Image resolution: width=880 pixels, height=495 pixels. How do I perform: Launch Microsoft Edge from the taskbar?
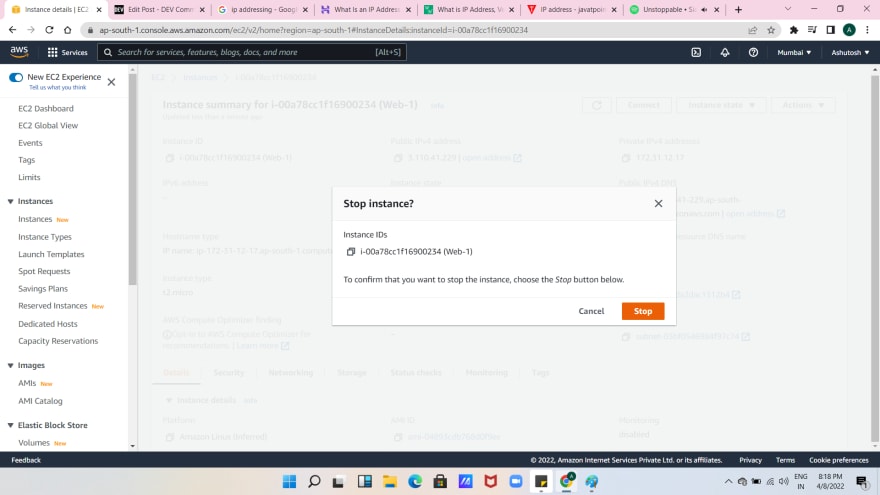pyautogui.click(x=415, y=482)
